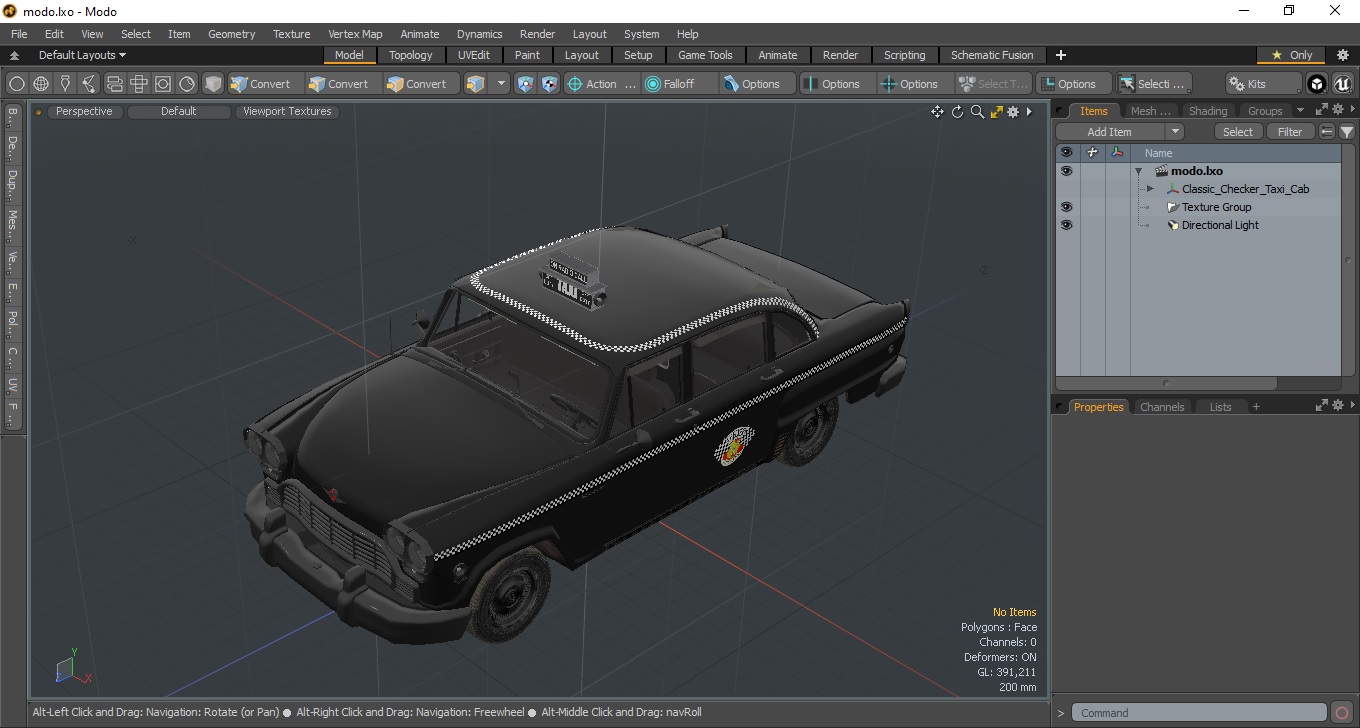The image size is (1360, 728).
Task: Click the Options button beside Falloff
Action: coord(758,84)
